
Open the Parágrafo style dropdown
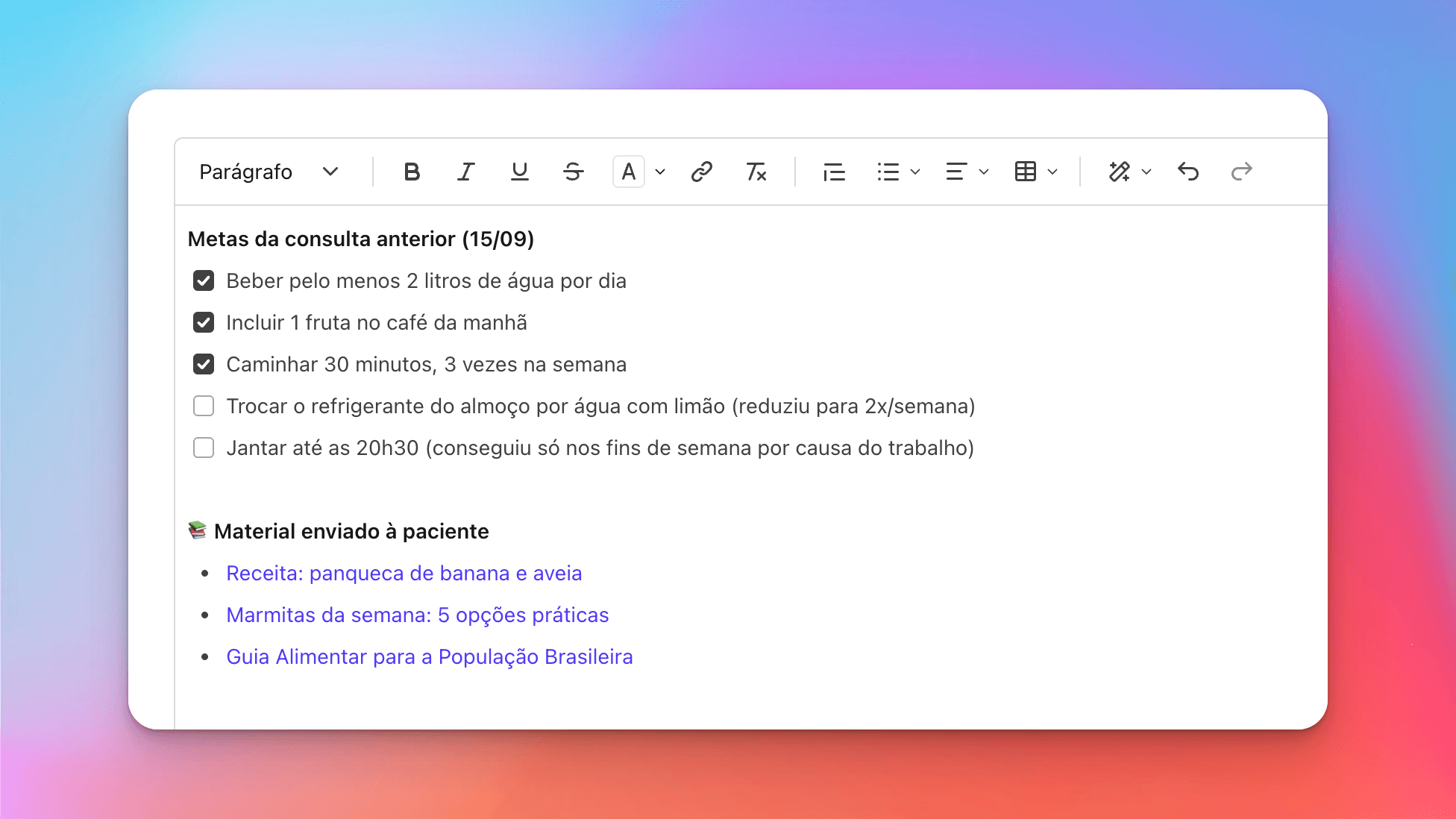(x=269, y=172)
